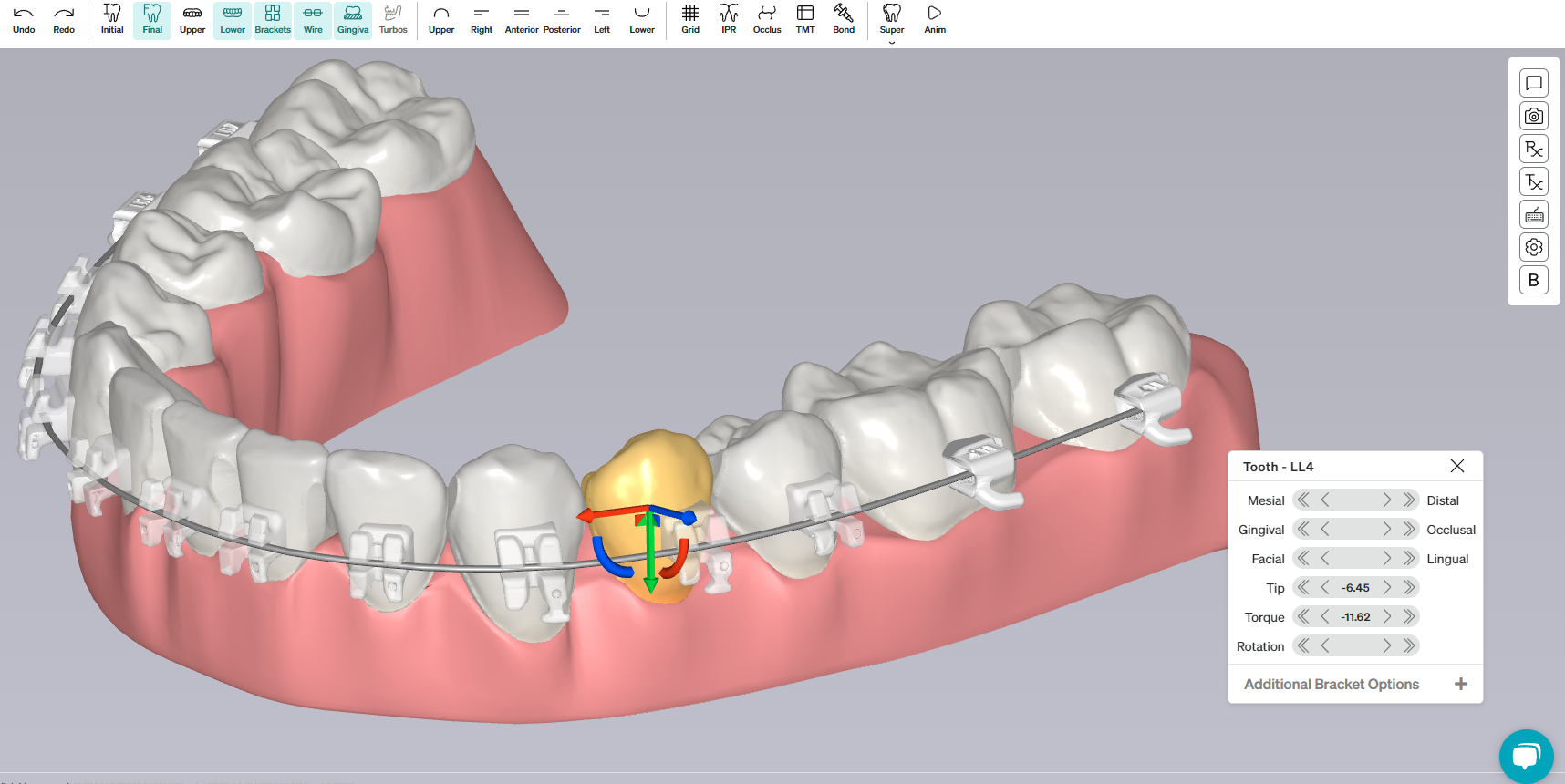Click the Torque value -11.62 field
The image size is (1565, 784).
[x=1356, y=617]
